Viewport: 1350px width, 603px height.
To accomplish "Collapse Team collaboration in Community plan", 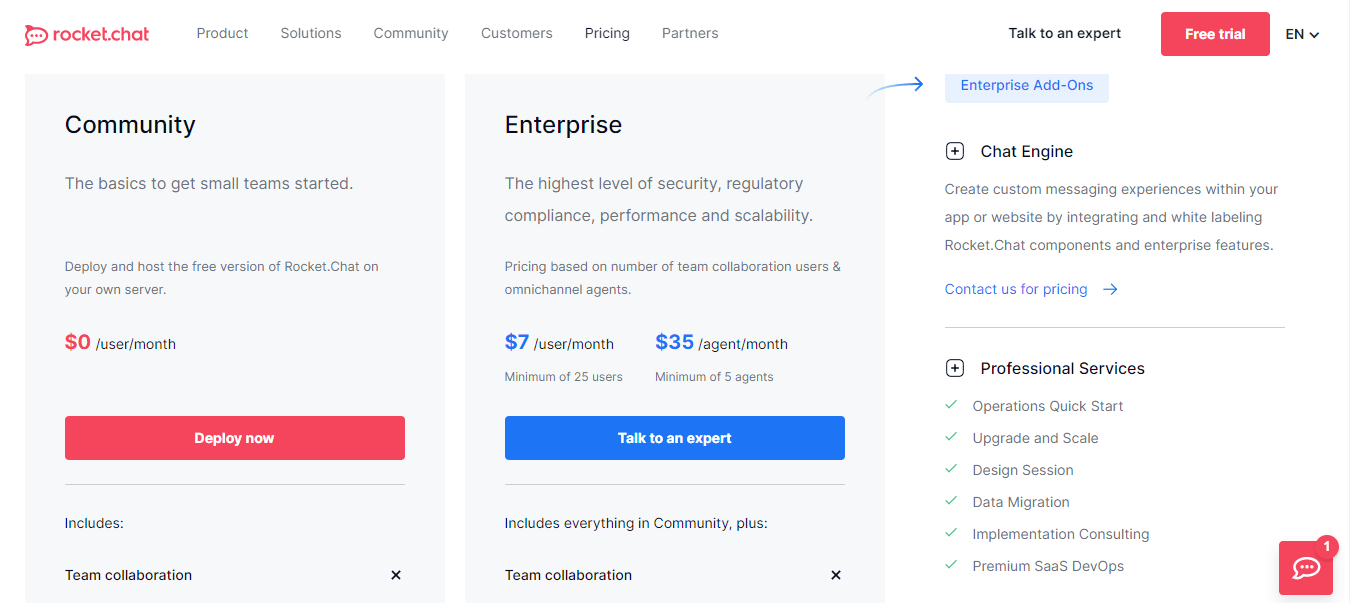I will (x=396, y=575).
